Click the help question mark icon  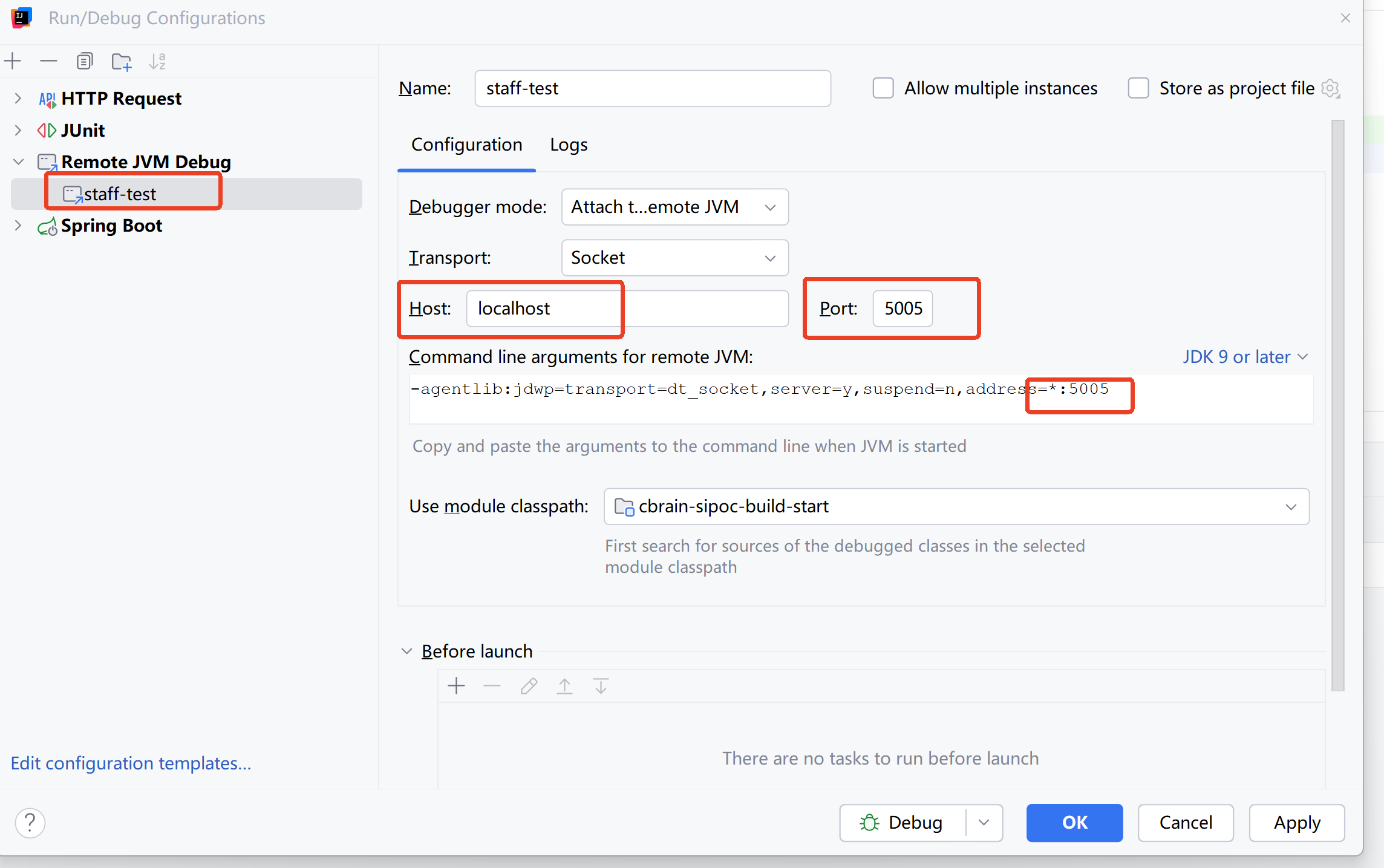30,823
